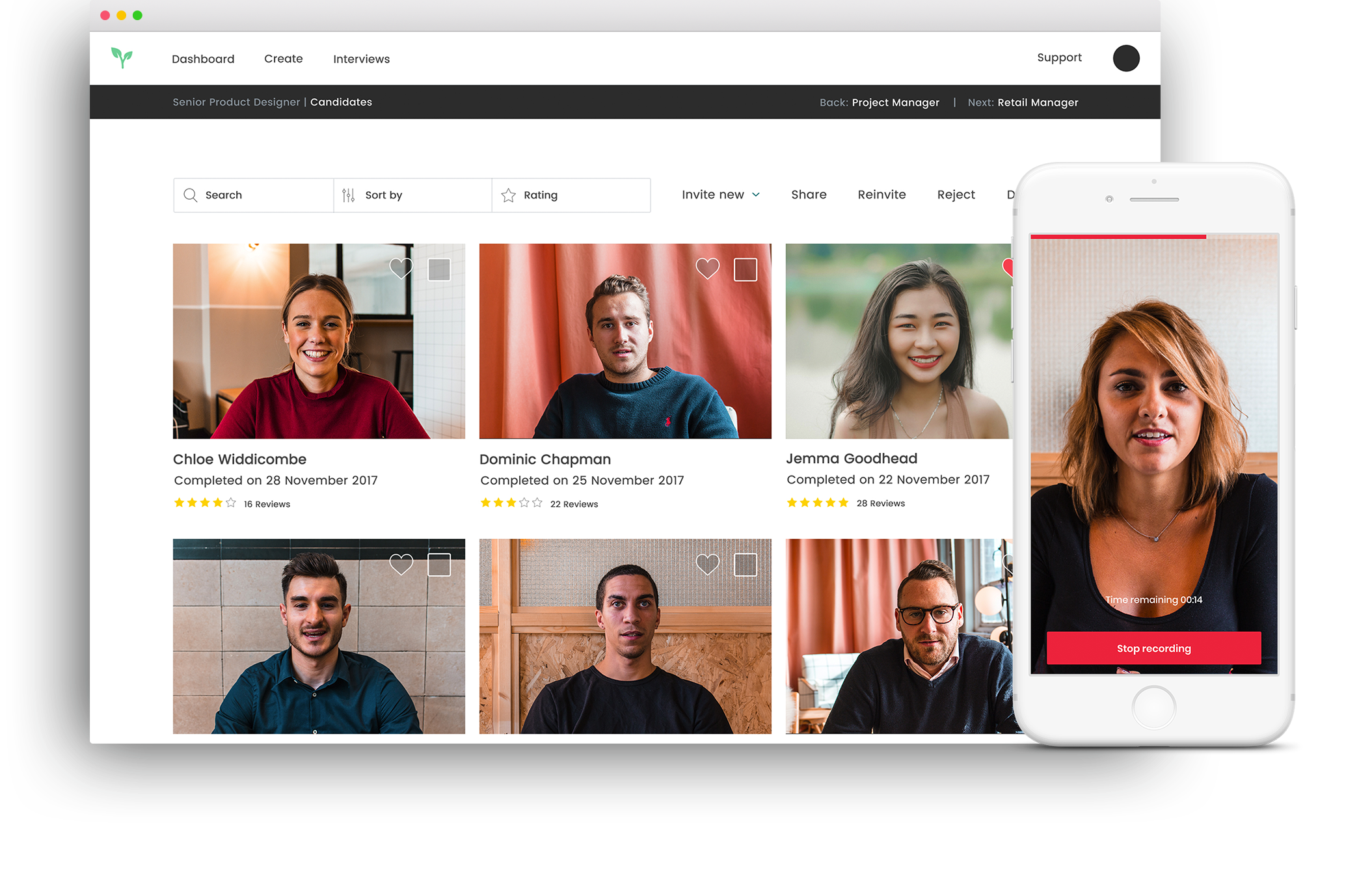Go to the Dashboard menu item

click(203, 59)
